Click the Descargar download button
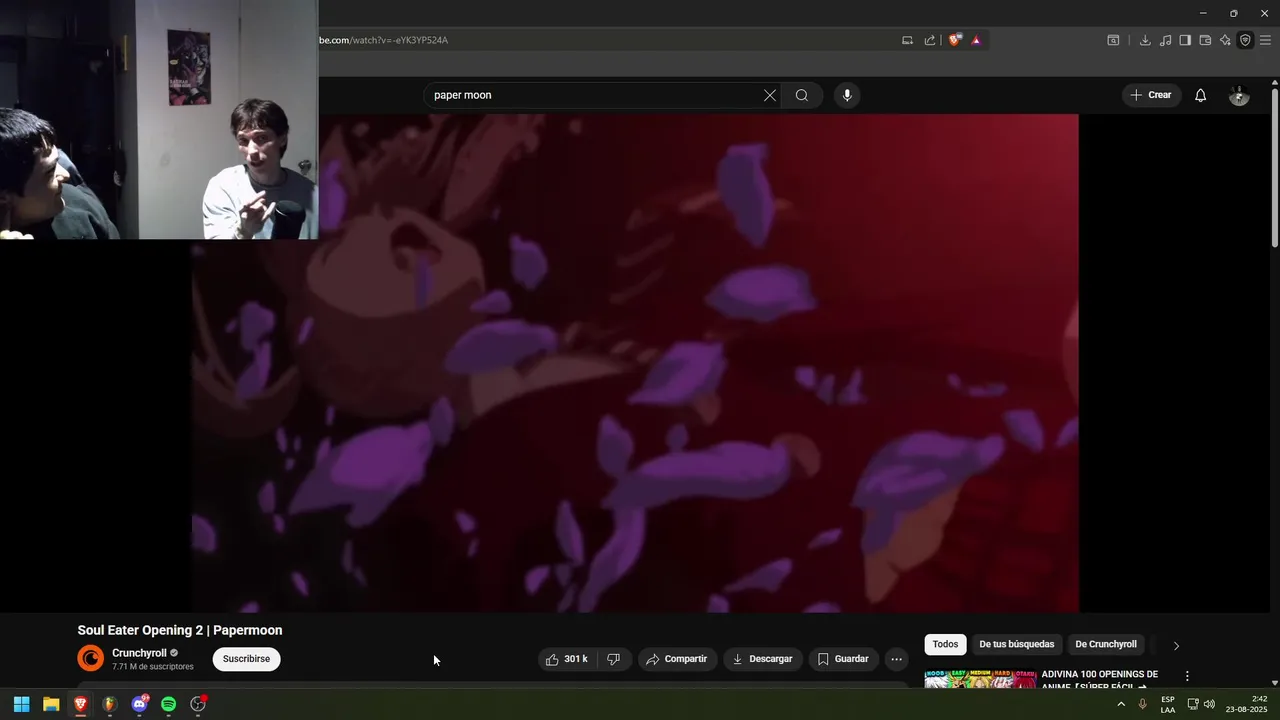Screen dimensions: 1280x720 (x=762, y=659)
